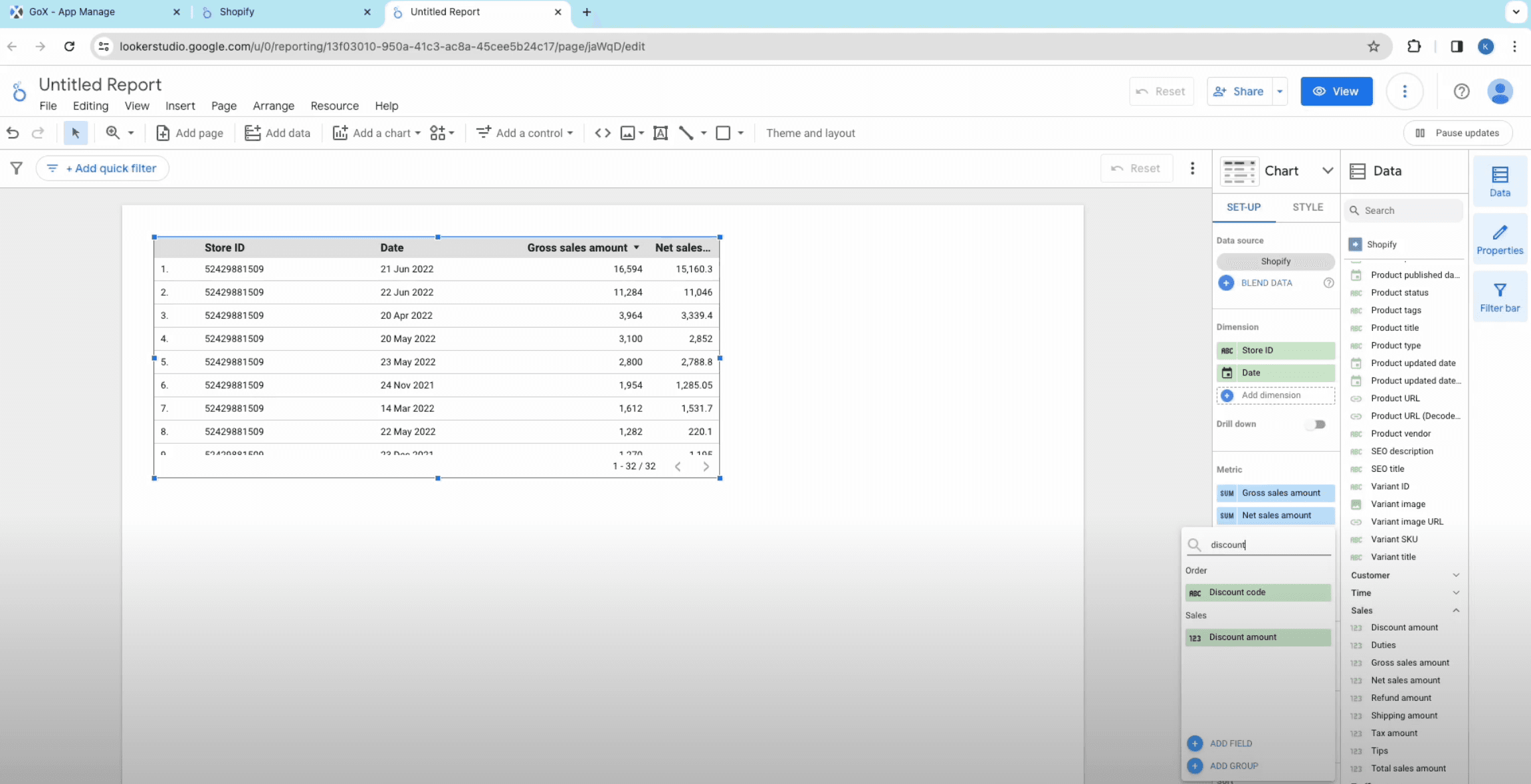Select the selection mode pointer tool
The image size is (1531, 784).
coord(76,133)
